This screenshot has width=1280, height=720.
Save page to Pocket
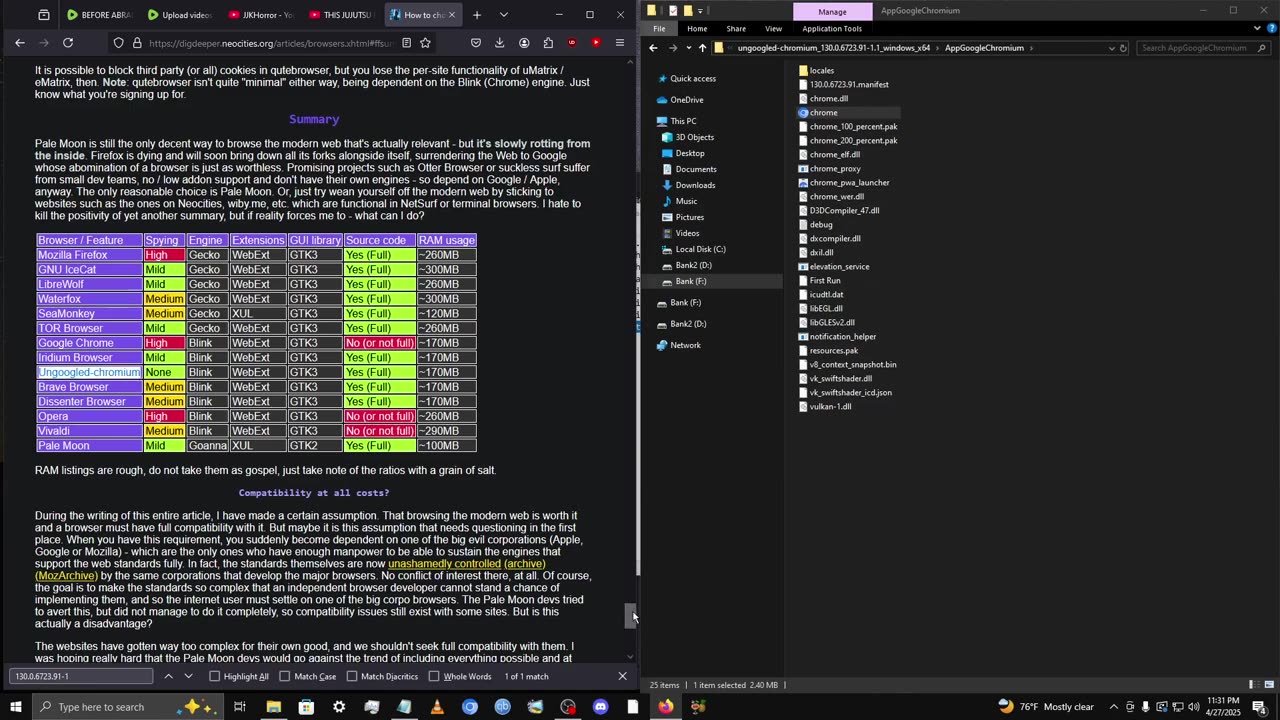click(475, 43)
